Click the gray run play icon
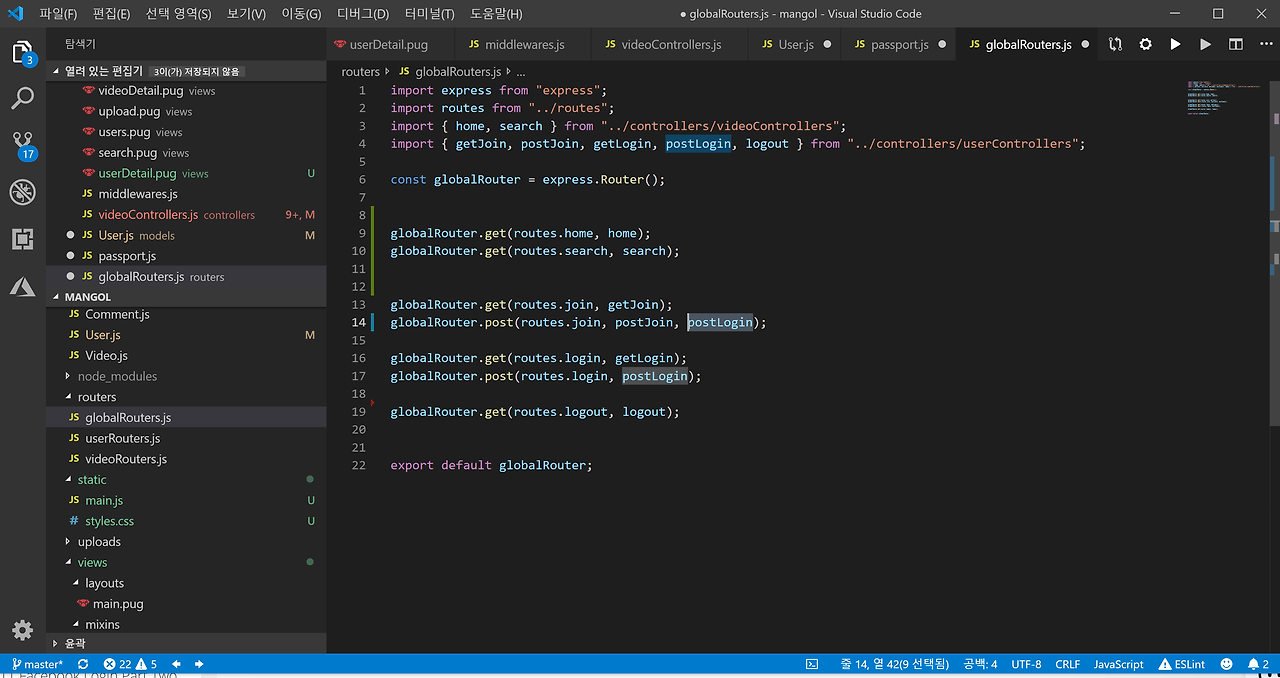Viewport: 1280px width, 678px height. [x=1205, y=44]
